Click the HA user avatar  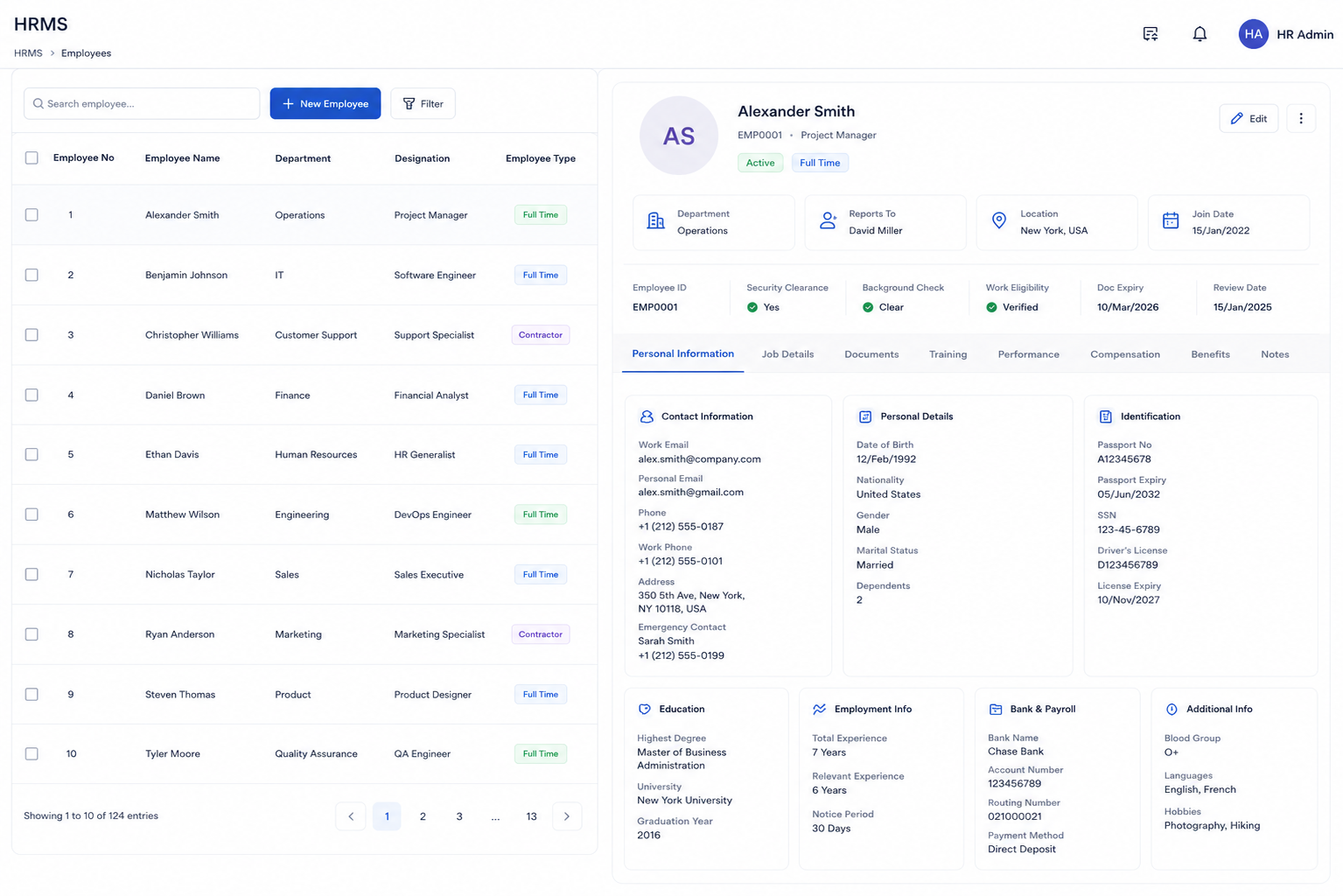1253,34
